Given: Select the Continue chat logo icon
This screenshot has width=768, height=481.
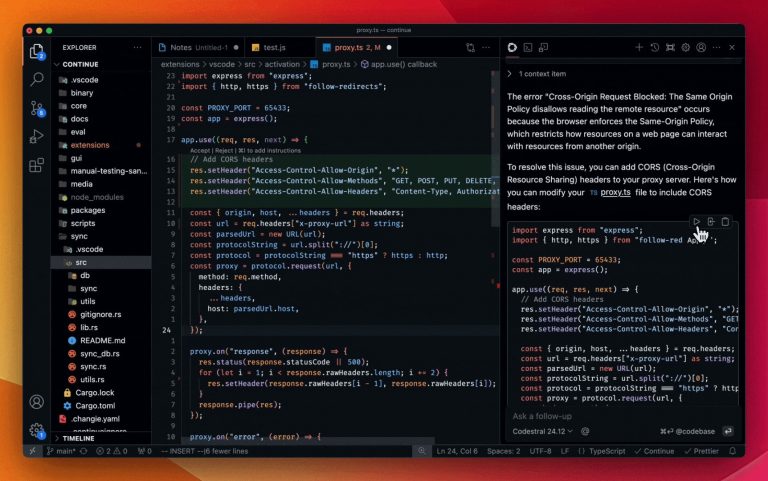Looking at the screenshot, I should (512, 48).
